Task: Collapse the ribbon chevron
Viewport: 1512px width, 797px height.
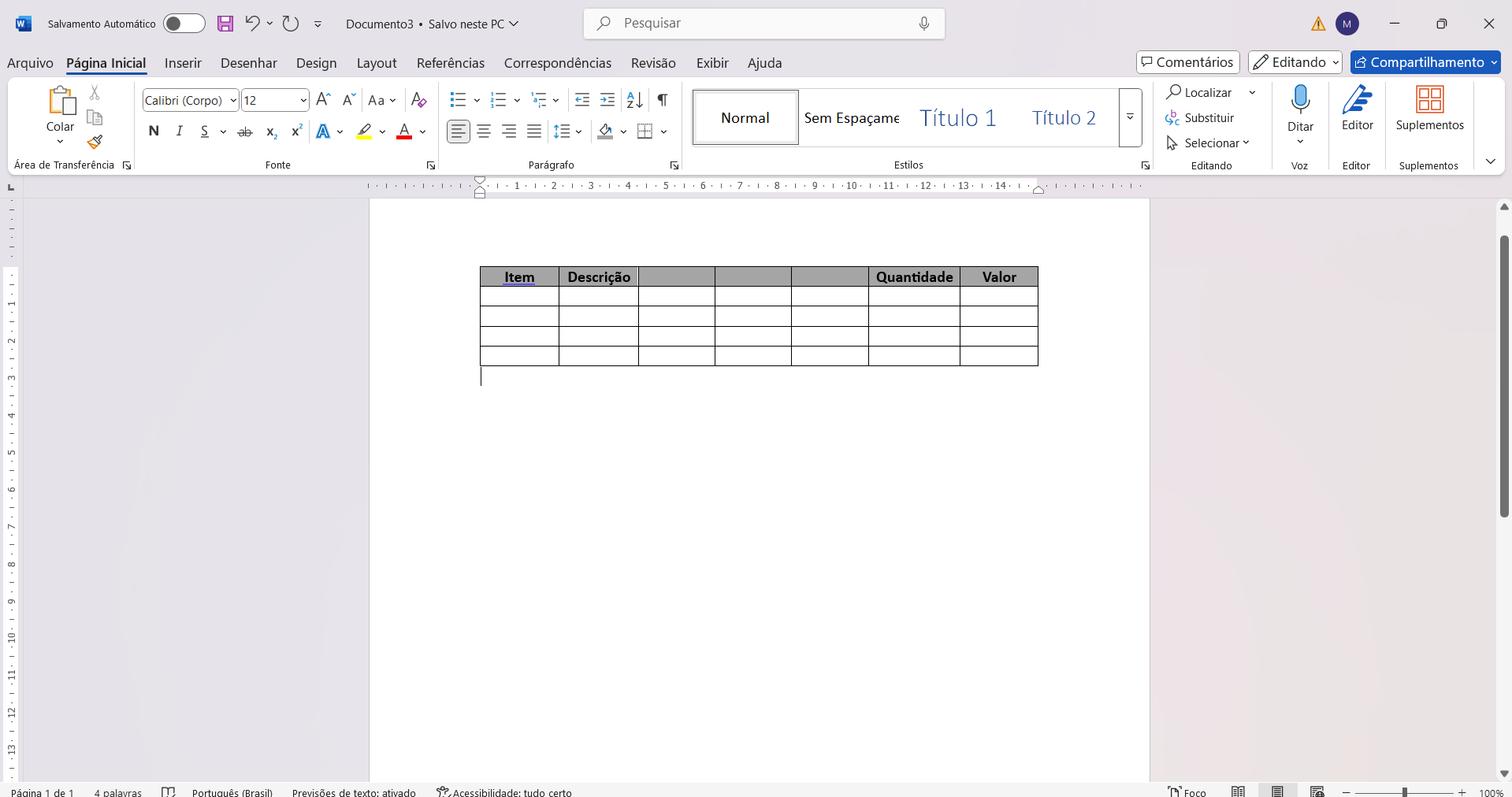Action: click(1490, 161)
